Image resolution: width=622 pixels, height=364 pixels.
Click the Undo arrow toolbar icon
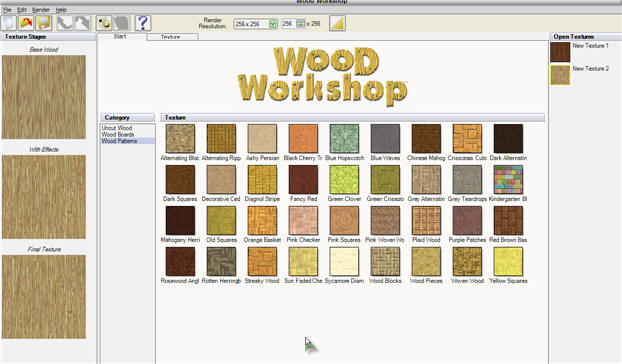pos(64,23)
